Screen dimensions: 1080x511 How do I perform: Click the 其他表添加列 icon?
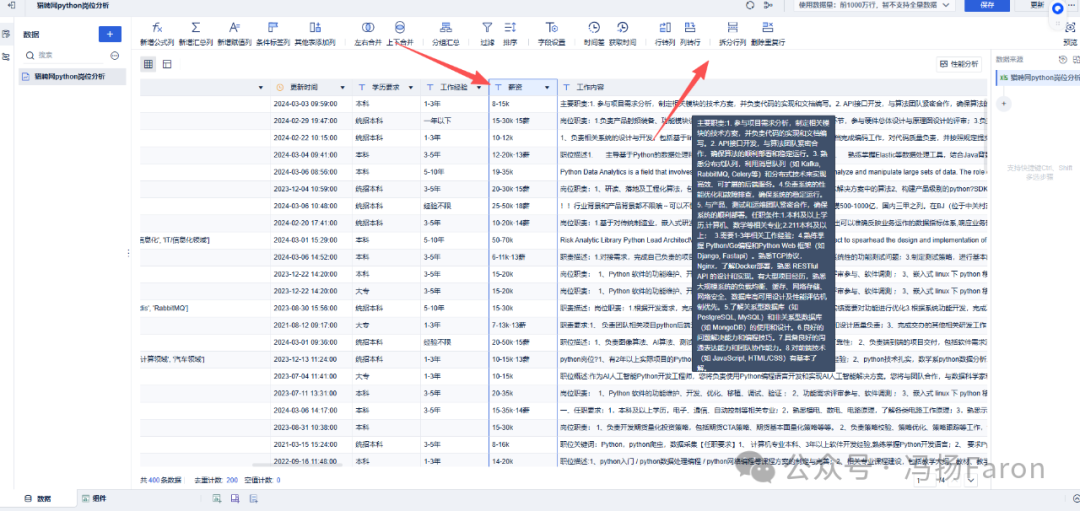(315, 28)
